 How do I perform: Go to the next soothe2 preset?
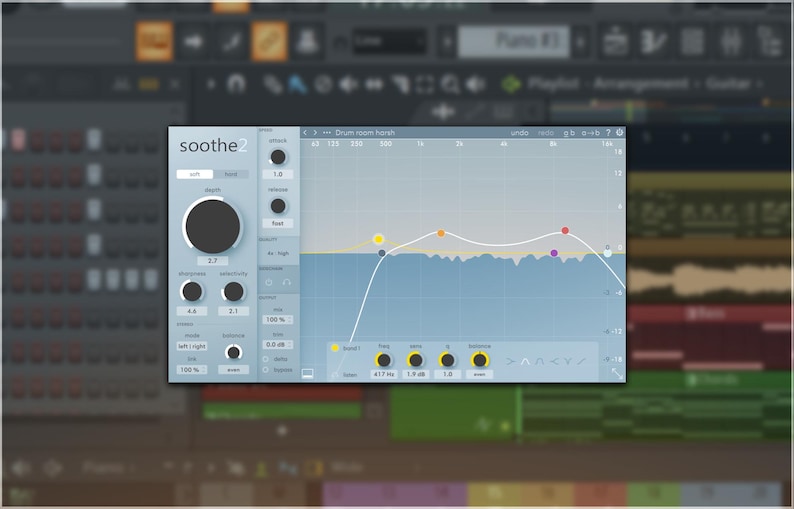tap(315, 133)
